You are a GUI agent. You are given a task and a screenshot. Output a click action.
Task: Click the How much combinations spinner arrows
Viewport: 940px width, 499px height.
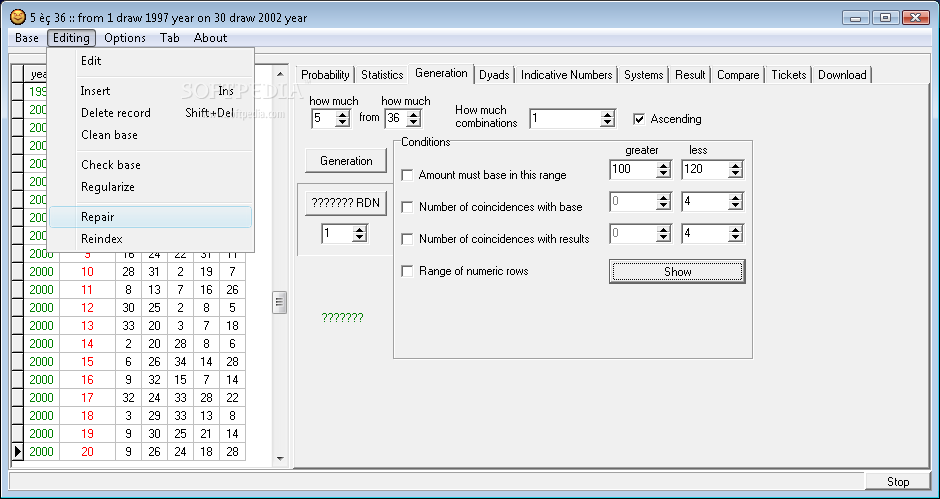[608, 118]
